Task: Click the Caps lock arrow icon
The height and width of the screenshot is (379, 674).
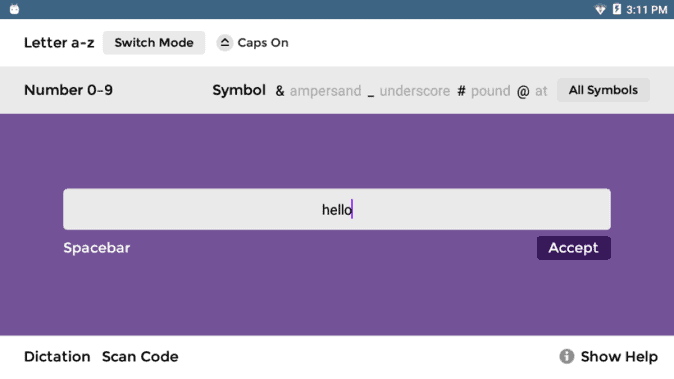Action: [224, 43]
